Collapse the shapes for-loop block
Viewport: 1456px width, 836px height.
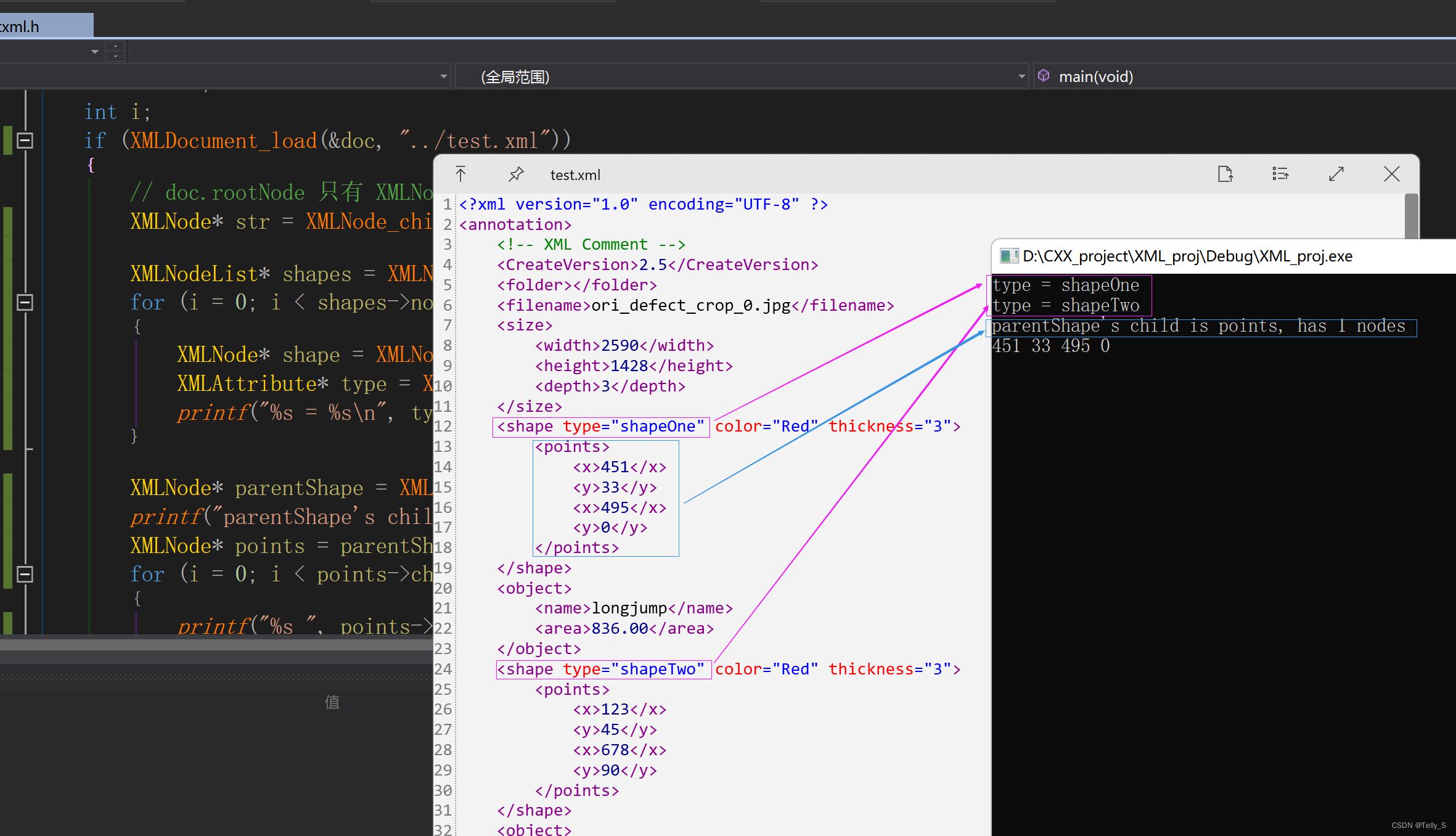coord(25,302)
